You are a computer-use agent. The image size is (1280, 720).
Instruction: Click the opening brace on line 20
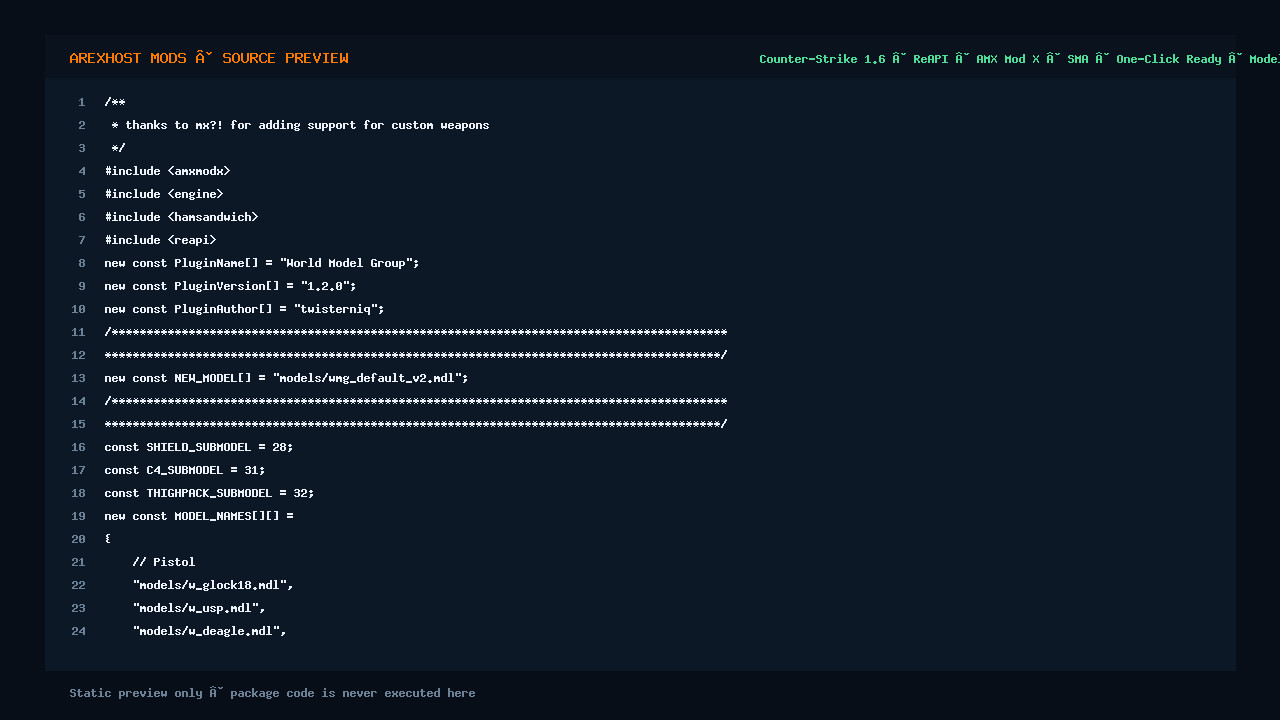click(108, 539)
